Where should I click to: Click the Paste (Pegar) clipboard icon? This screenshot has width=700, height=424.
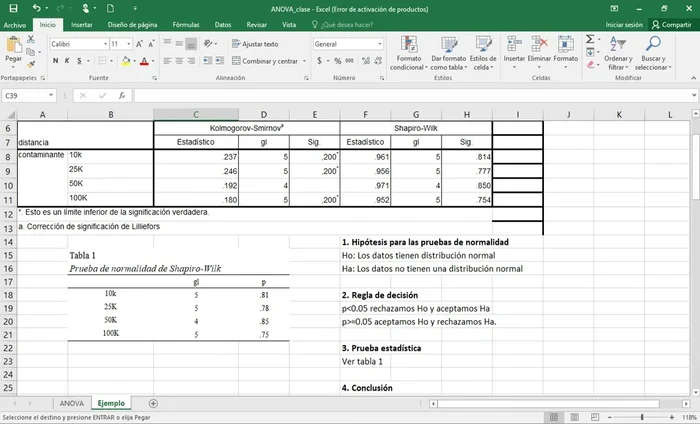(13, 45)
